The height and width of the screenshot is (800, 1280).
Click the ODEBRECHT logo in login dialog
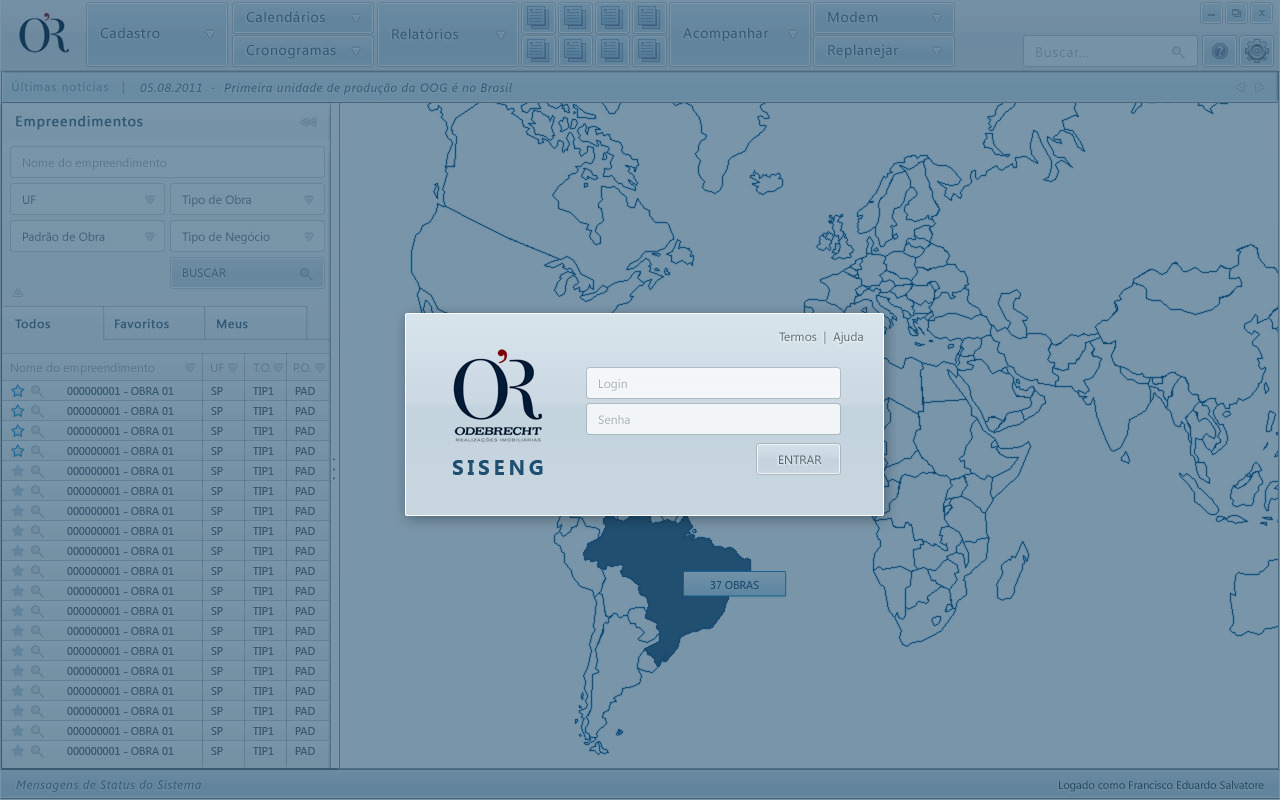pos(498,397)
